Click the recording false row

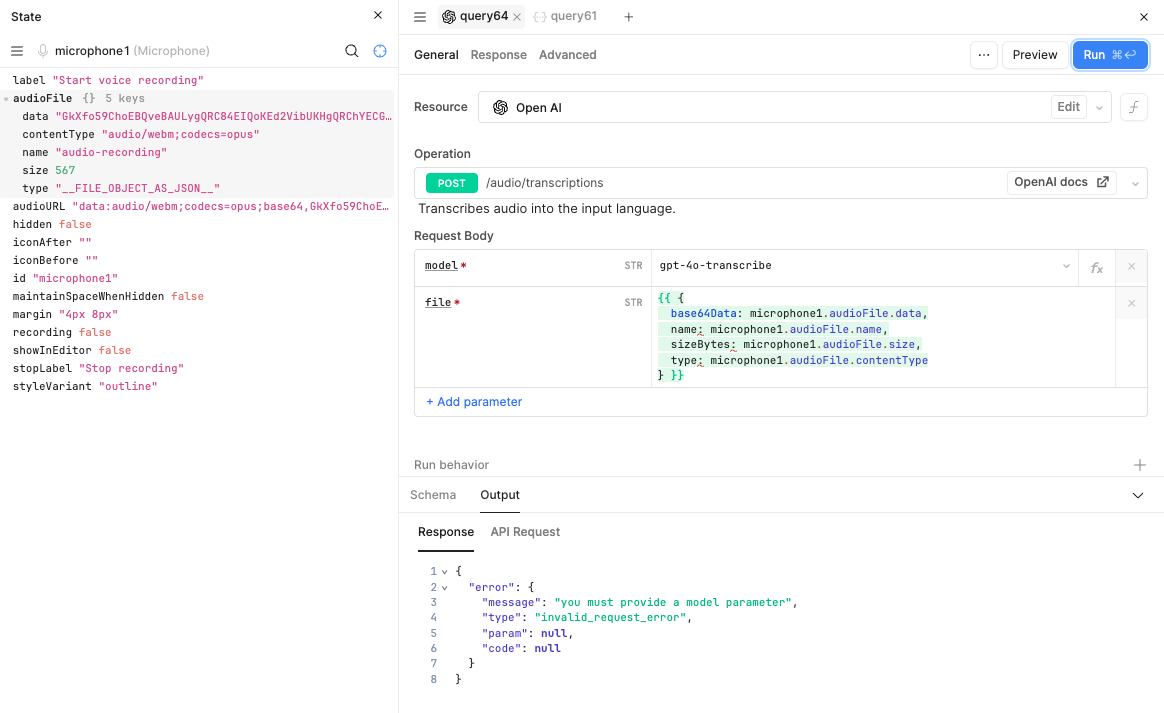(197, 332)
